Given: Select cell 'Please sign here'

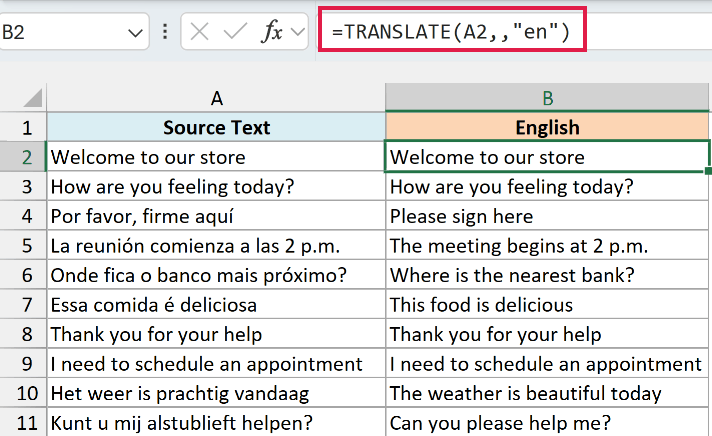Looking at the screenshot, I should [547, 216].
